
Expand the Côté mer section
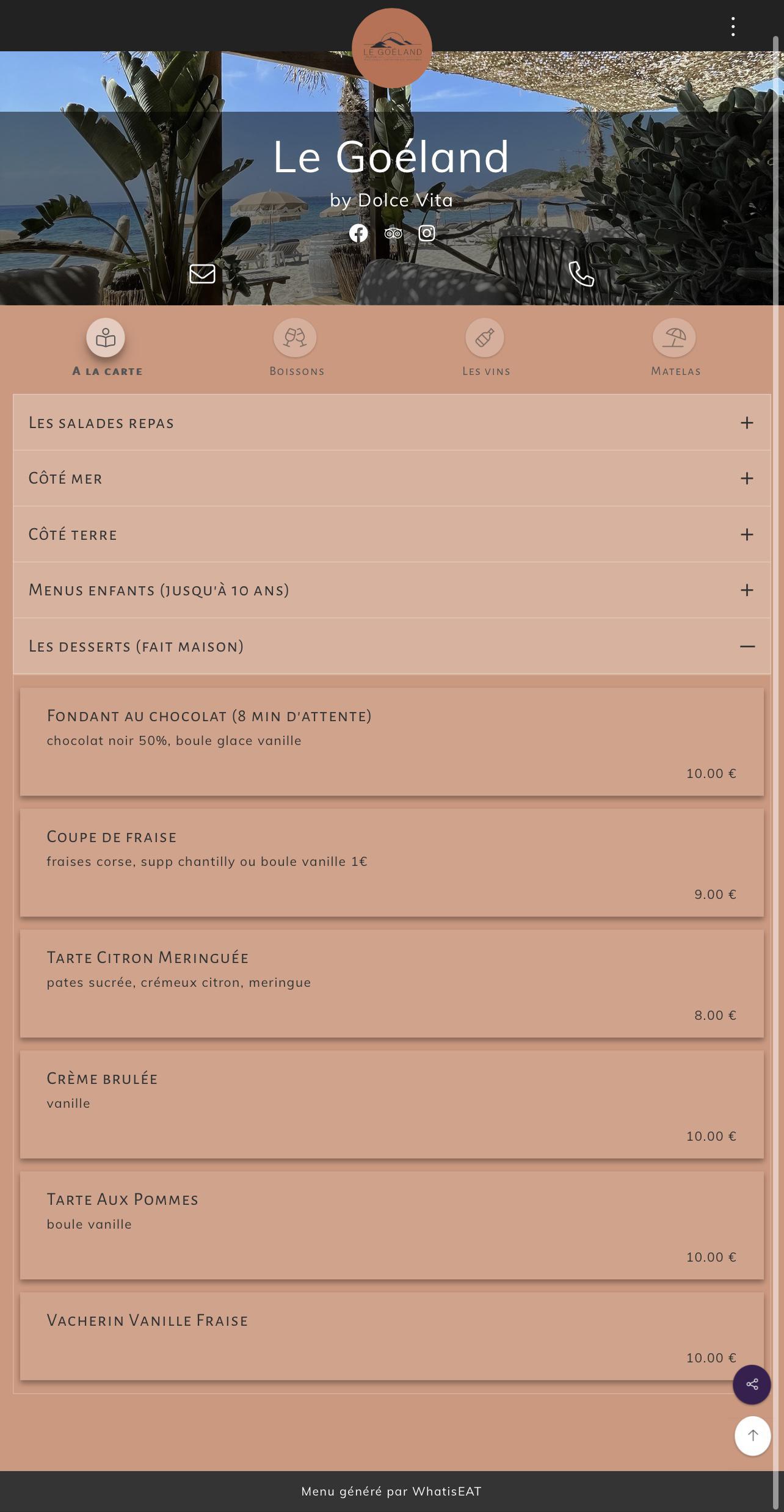pyautogui.click(x=392, y=478)
